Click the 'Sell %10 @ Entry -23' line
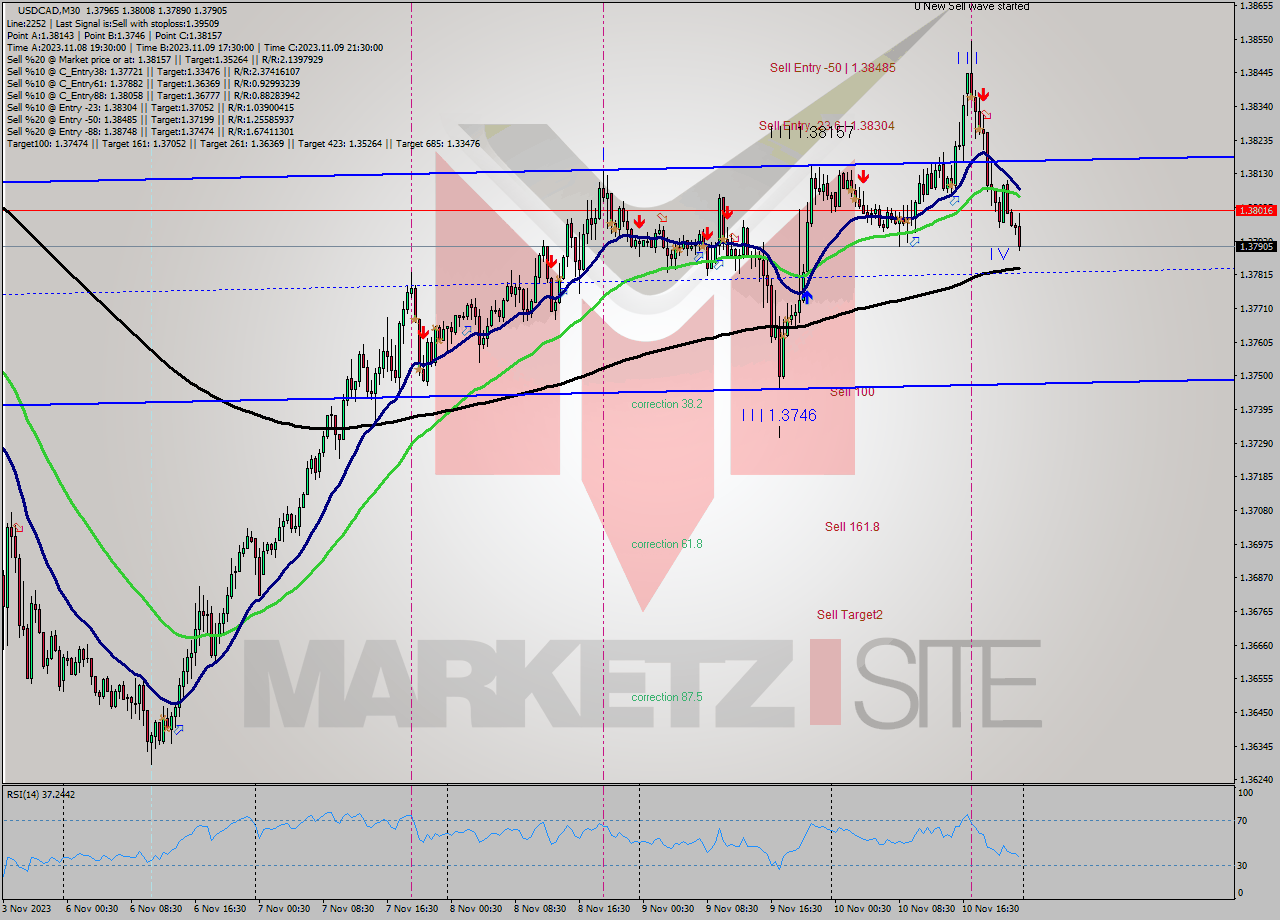 (x=150, y=107)
